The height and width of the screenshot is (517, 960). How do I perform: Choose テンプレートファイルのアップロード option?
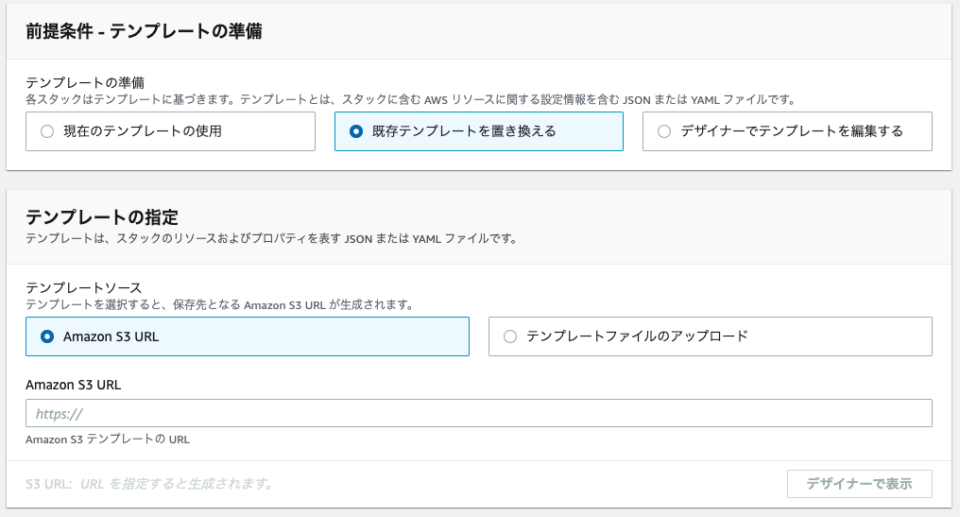710,336
